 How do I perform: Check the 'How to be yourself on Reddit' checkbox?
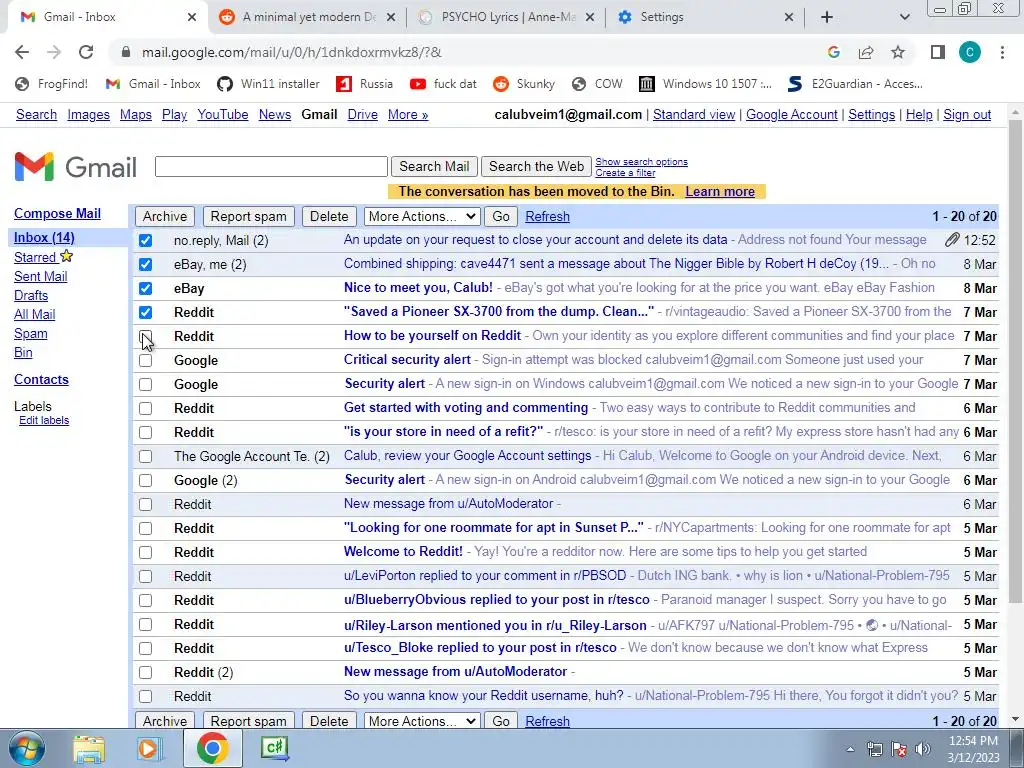pos(146,336)
